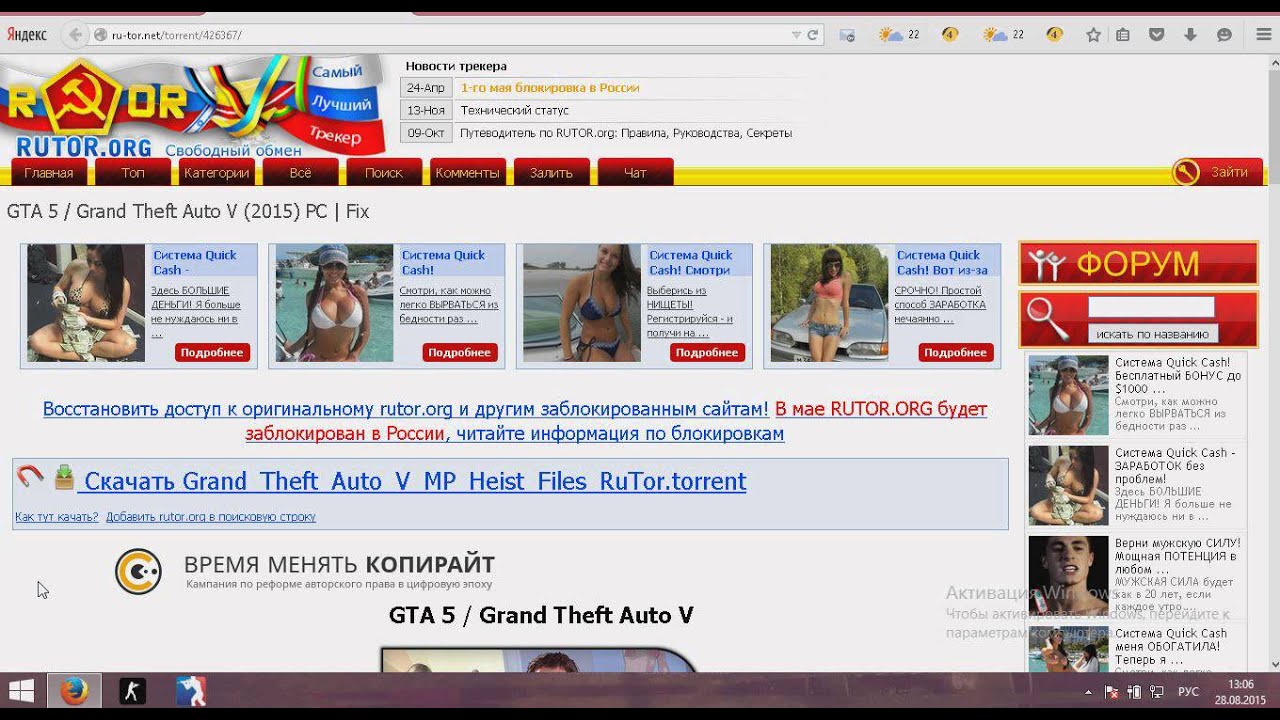Open 'Добавить rutor.org в поисковую строку' link
The width and height of the screenshot is (1280, 720).
point(211,517)
